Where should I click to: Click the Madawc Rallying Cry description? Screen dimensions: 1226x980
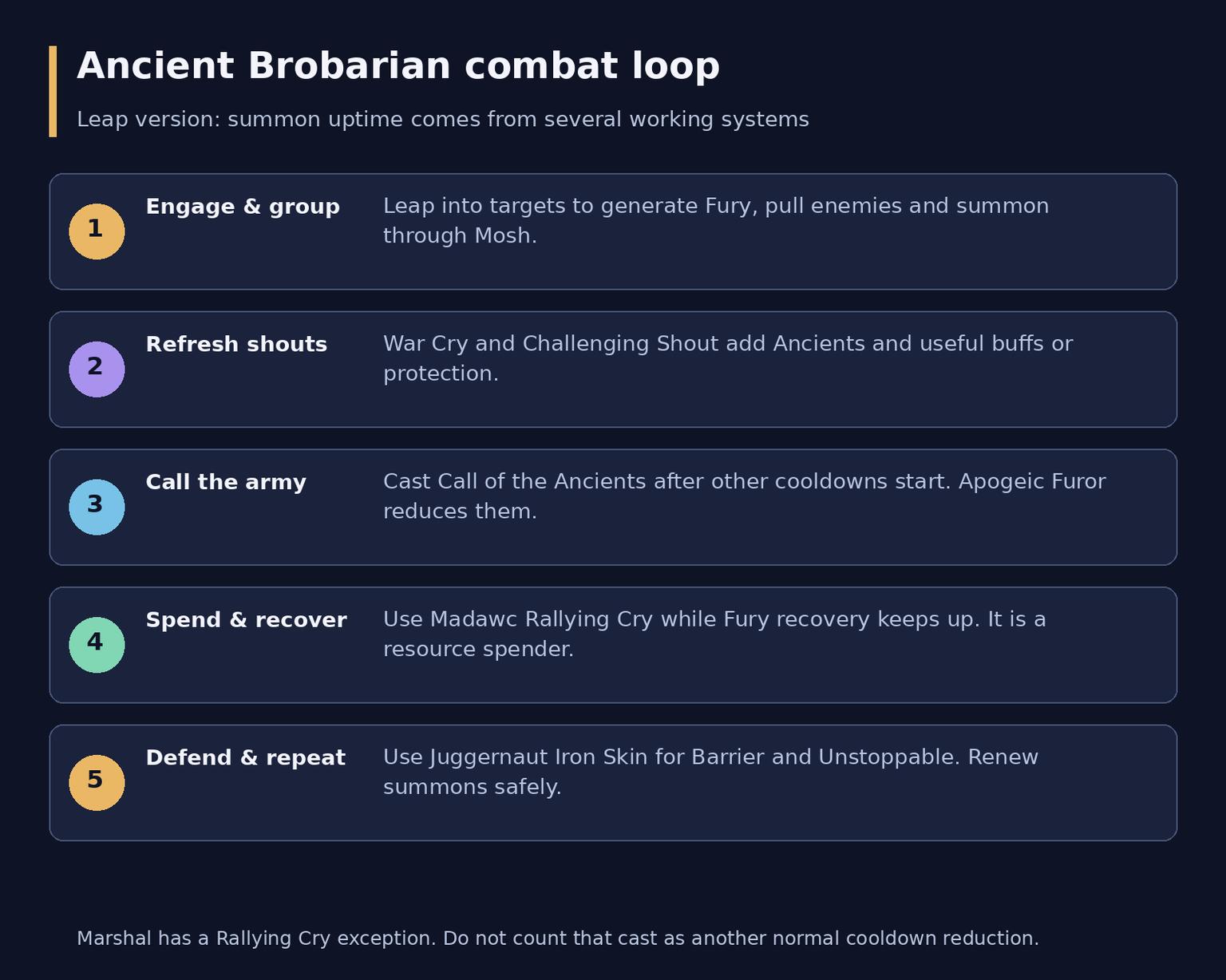click(x=714, y=634)
